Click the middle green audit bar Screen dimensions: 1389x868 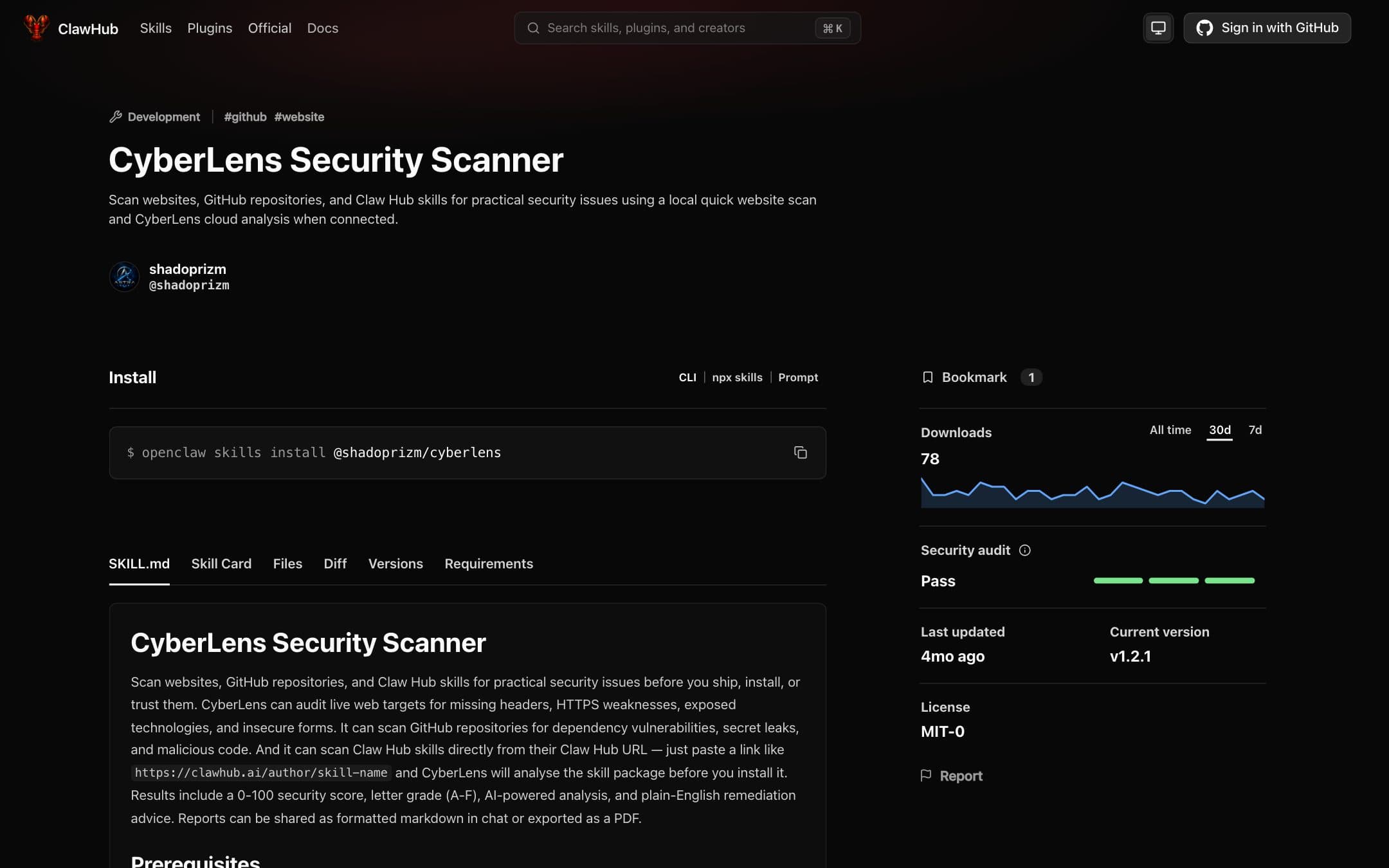click(x=1174, y=581)
